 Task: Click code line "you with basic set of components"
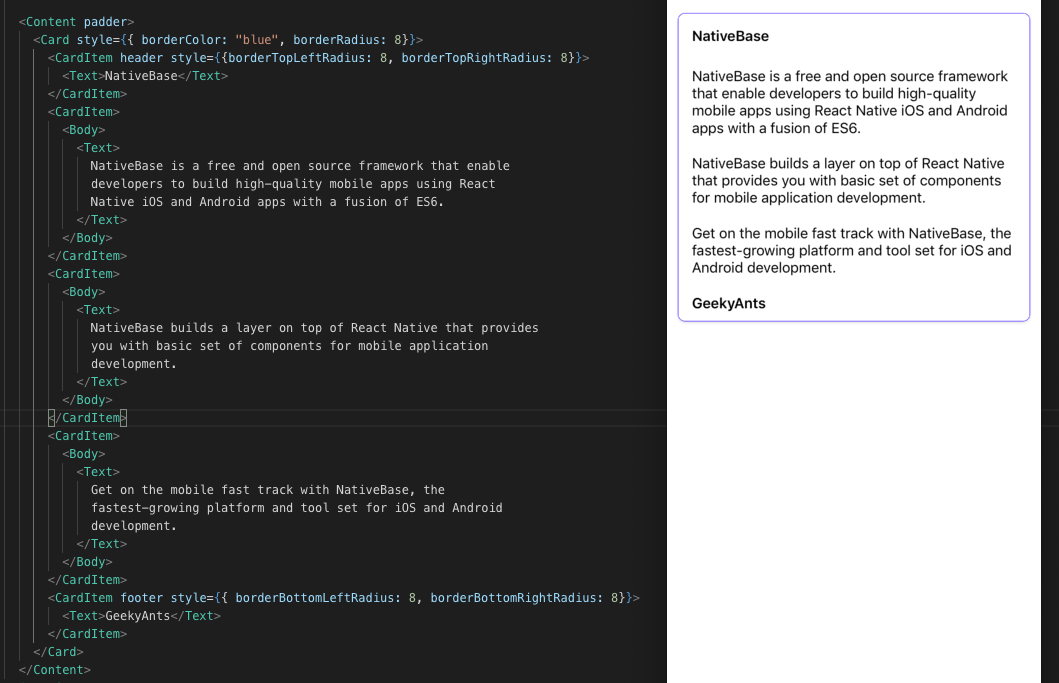point(289,346)
